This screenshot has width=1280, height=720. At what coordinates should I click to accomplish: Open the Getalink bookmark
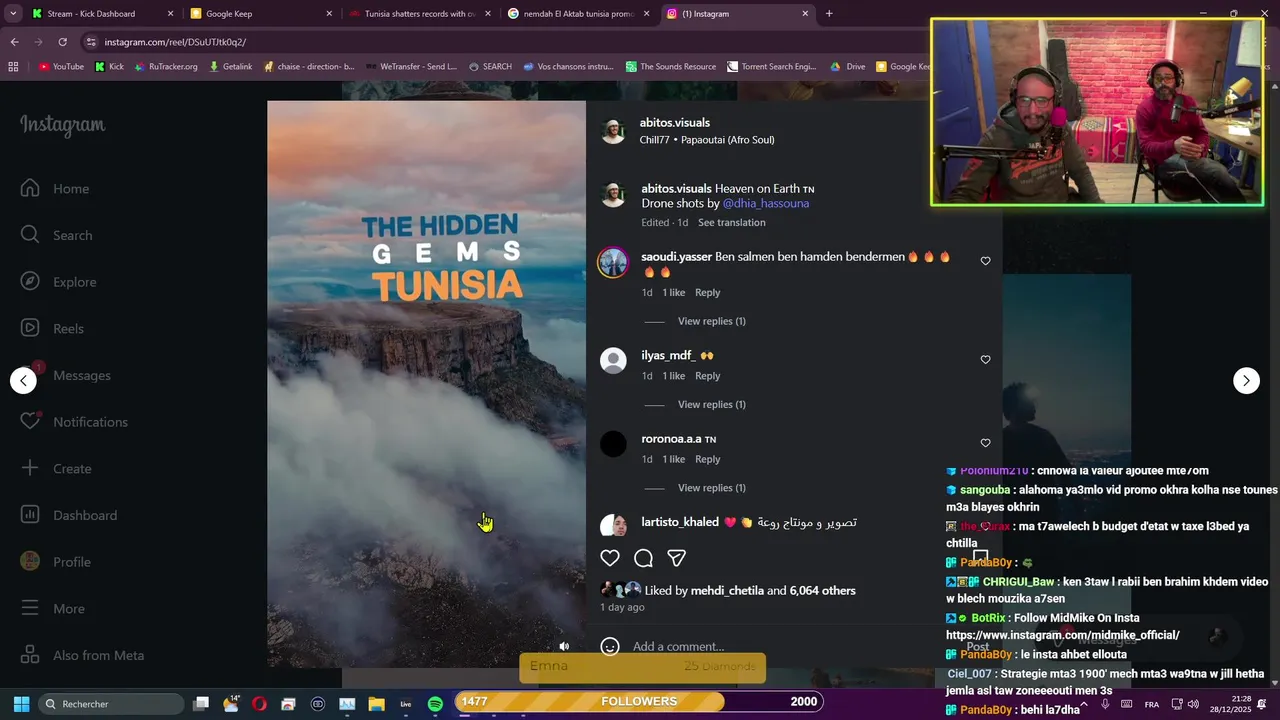pyautogui.click(x=230, y=67)
